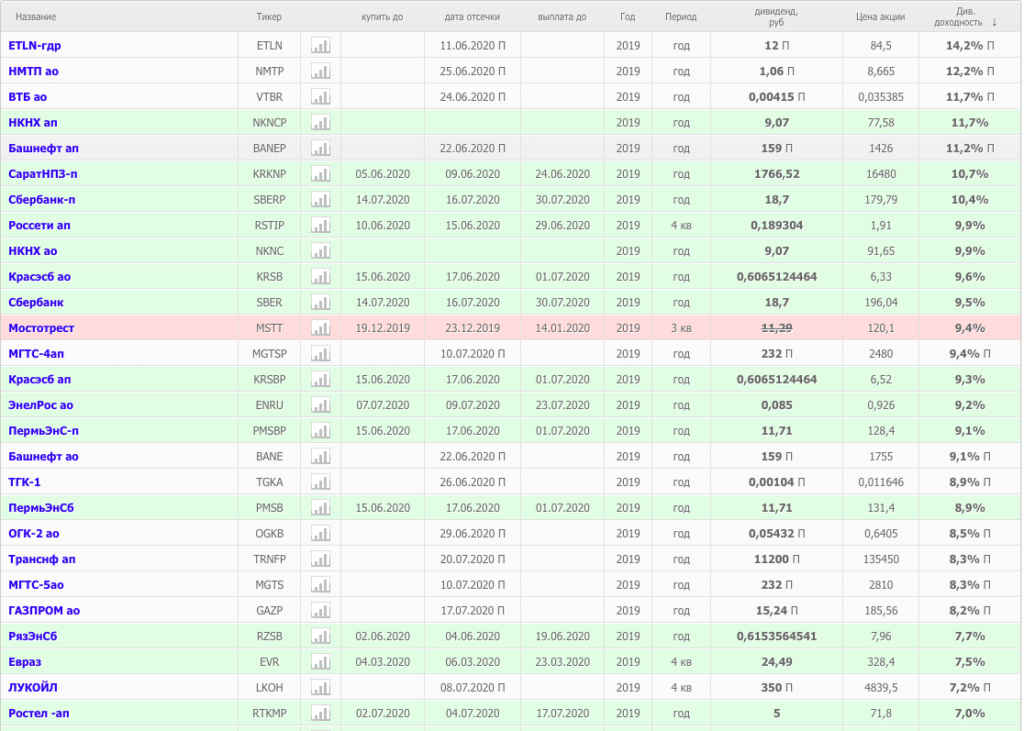
Task: Open the chart icon for RTKMP
Action: [321, 713]
